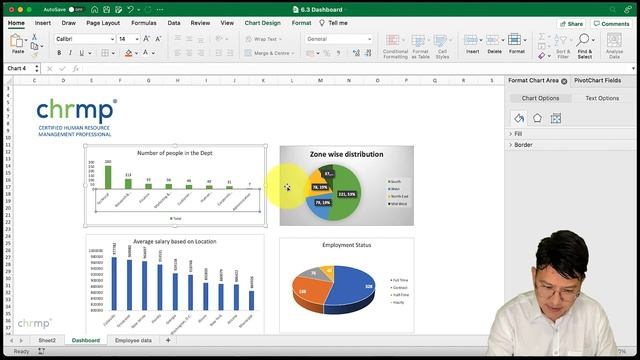The width and height of the screenshot is (640, 360).
Task: Toggle Bold formatting
Action: (59, 53)
